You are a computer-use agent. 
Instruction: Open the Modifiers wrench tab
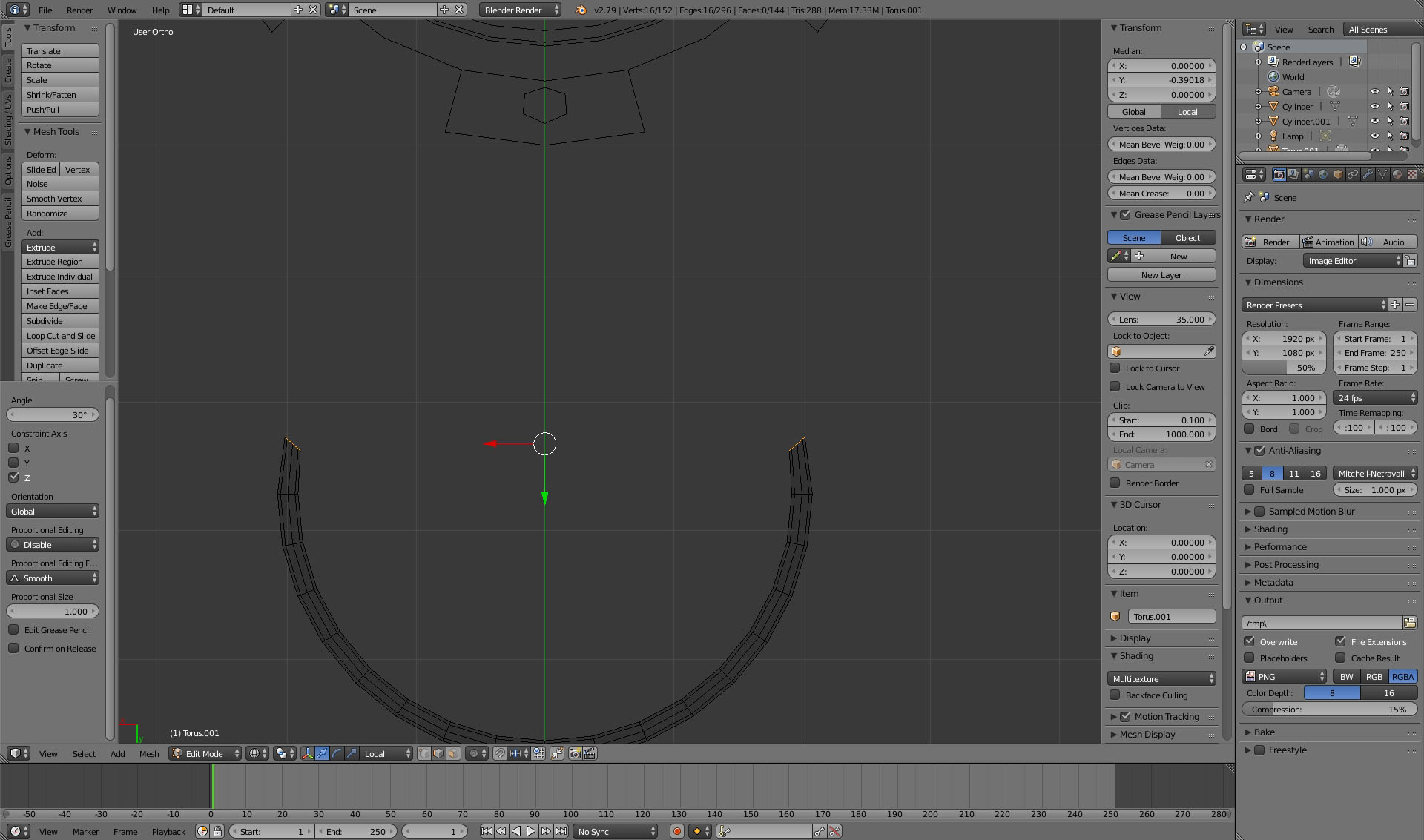1368,174
